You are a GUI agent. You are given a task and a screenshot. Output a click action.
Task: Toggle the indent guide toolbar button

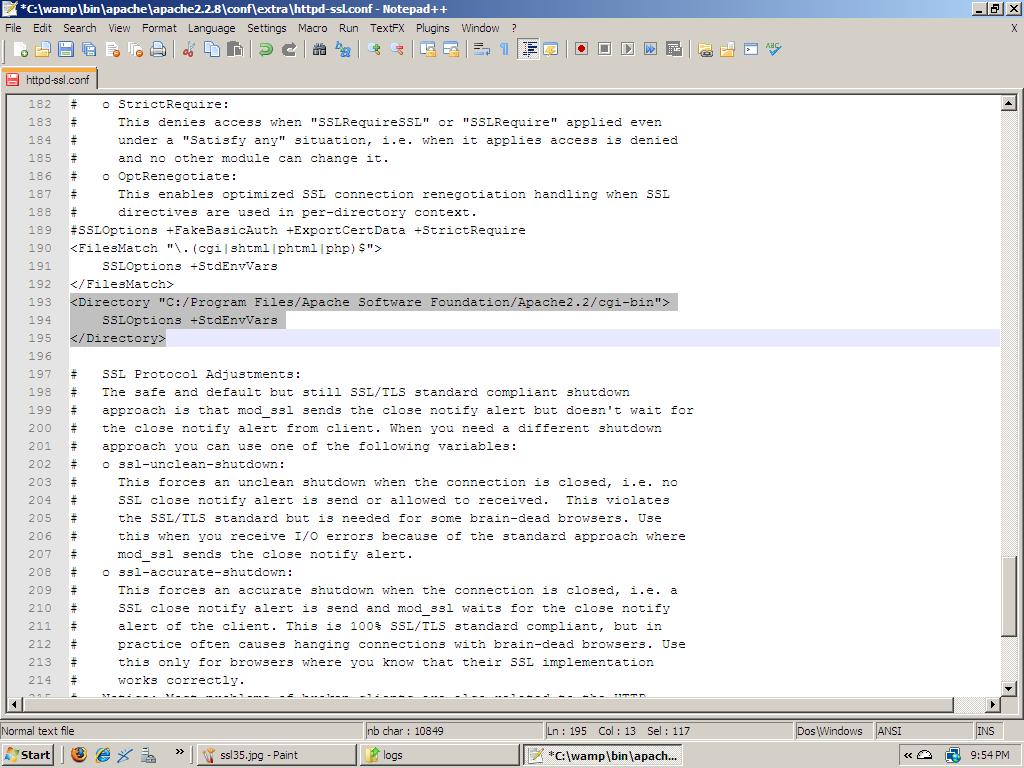pos(529,49)
